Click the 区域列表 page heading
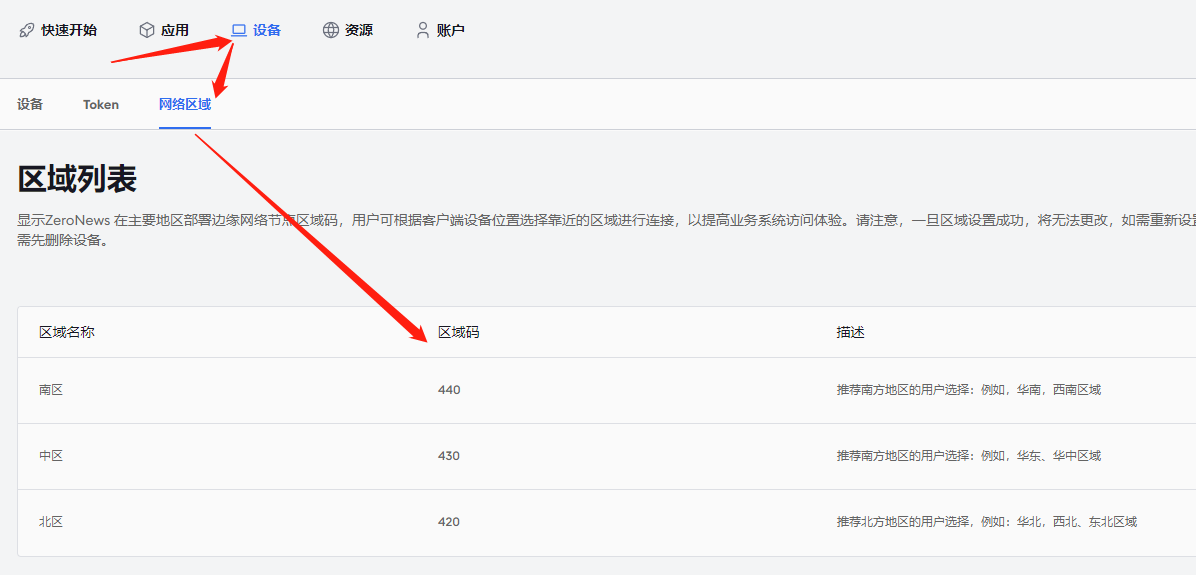This screenshot has height=575, width=1196. tap(77, 179)
